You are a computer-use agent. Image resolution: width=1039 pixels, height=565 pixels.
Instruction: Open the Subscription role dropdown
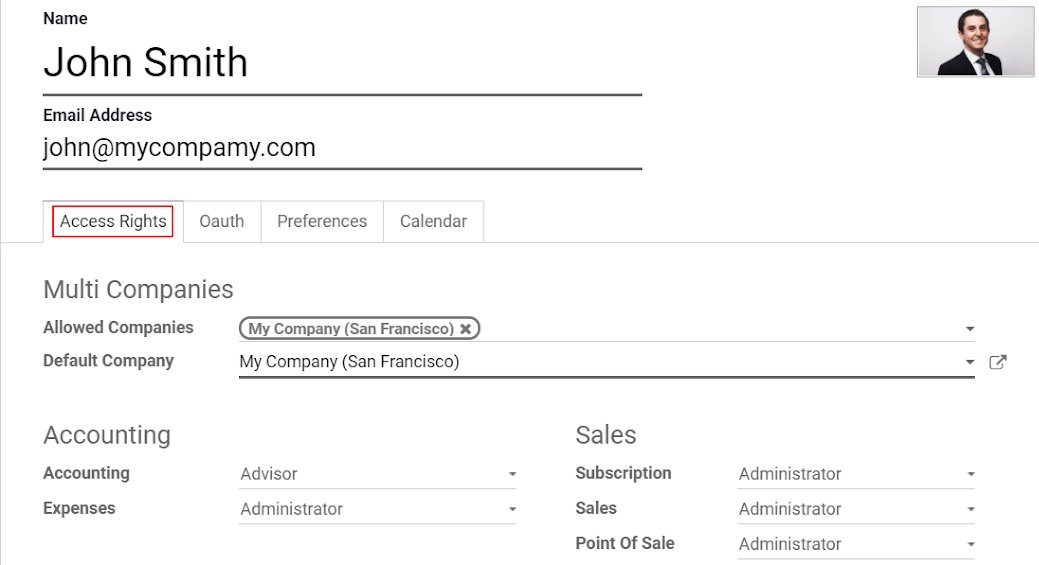pyautogui.click(x=969, y=474)
